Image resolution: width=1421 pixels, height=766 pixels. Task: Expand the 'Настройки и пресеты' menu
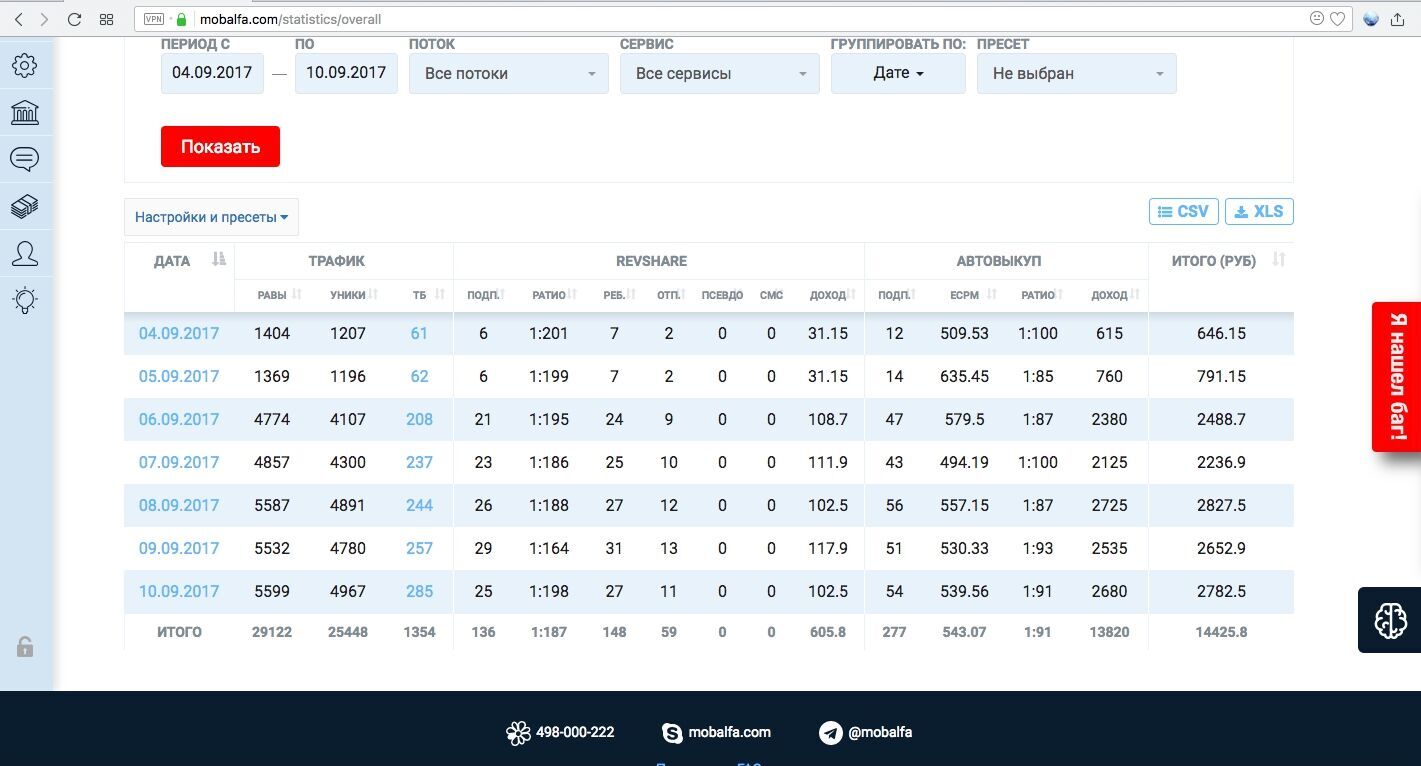[211, 217]
